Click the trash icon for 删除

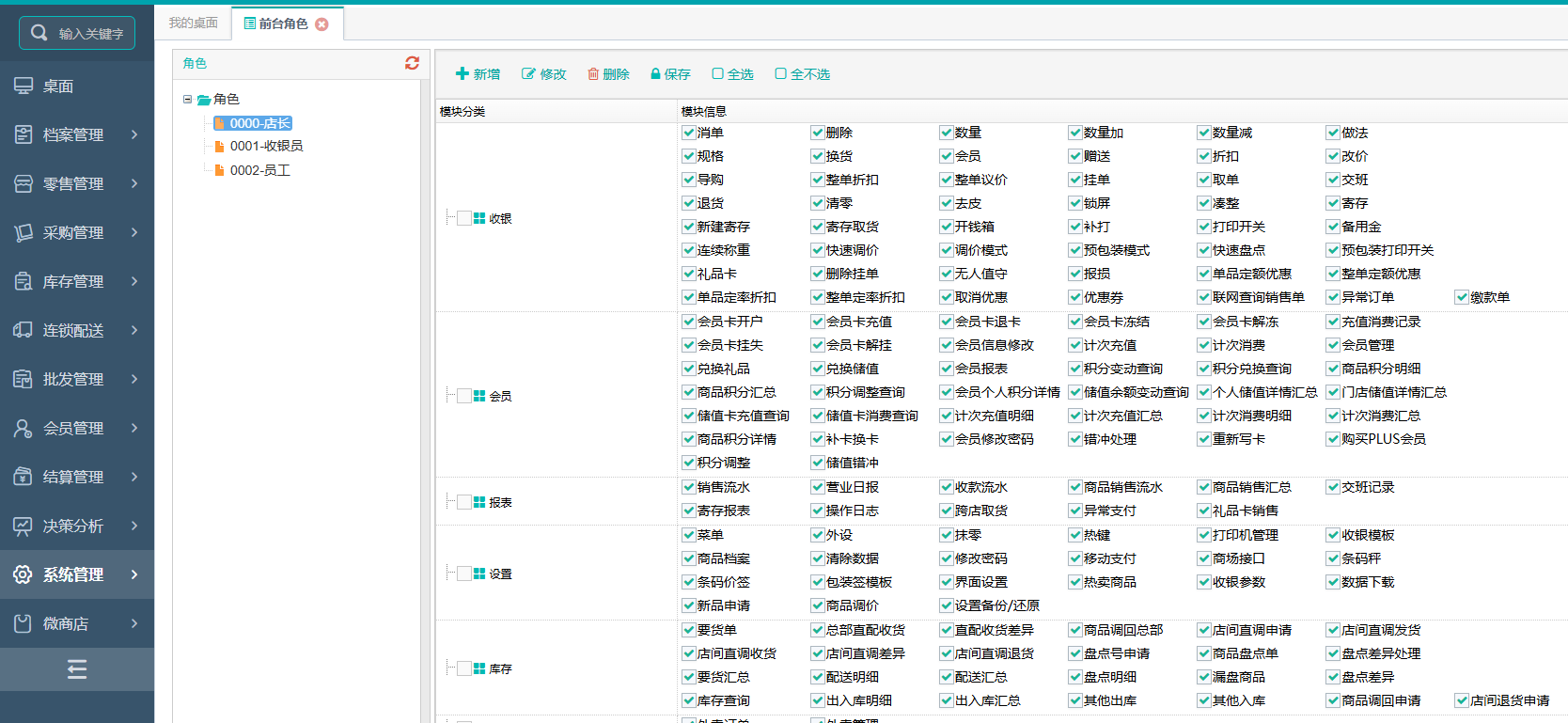593,74
